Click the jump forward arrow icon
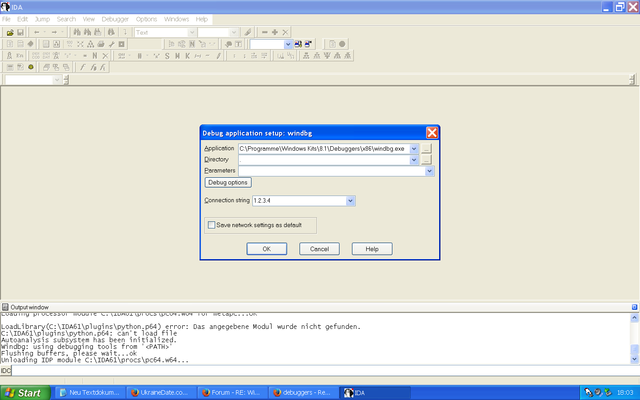 (54, 32)
